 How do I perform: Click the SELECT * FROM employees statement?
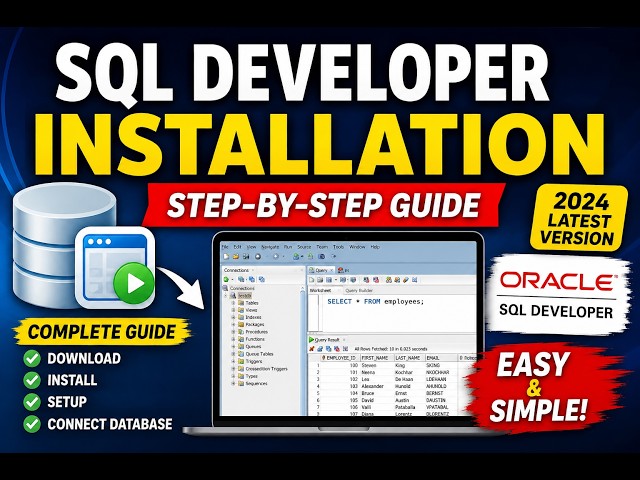click(376, 302)
